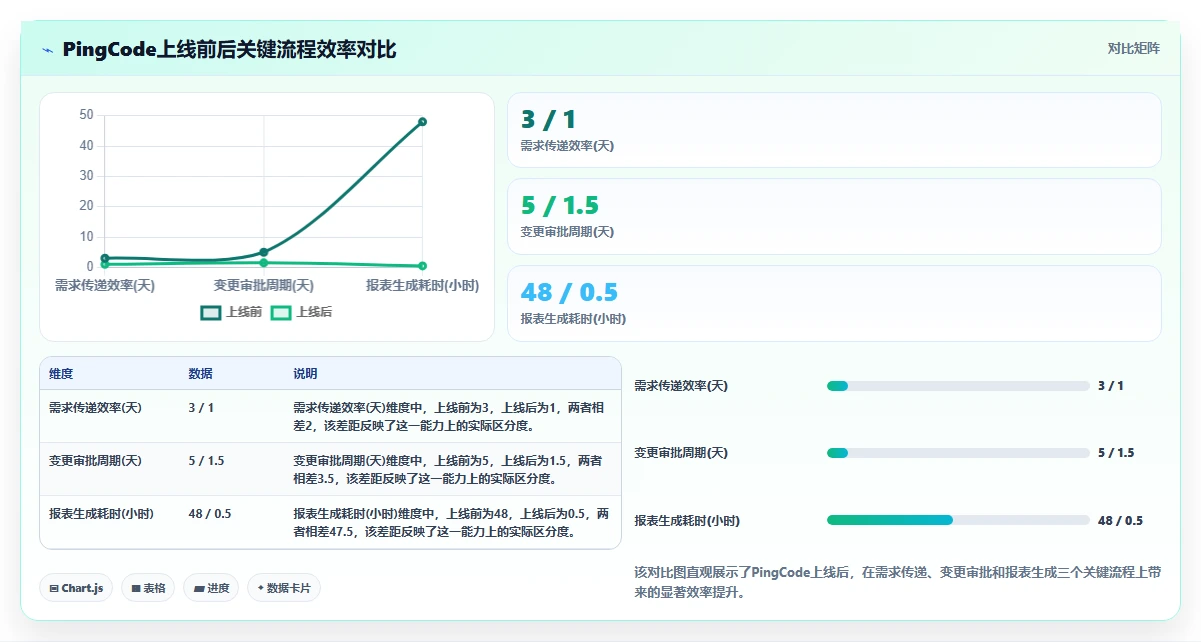Click the 上线前 point at 变更审批周期(天)
Screen dimensions: 1201x642
(263, 252)
